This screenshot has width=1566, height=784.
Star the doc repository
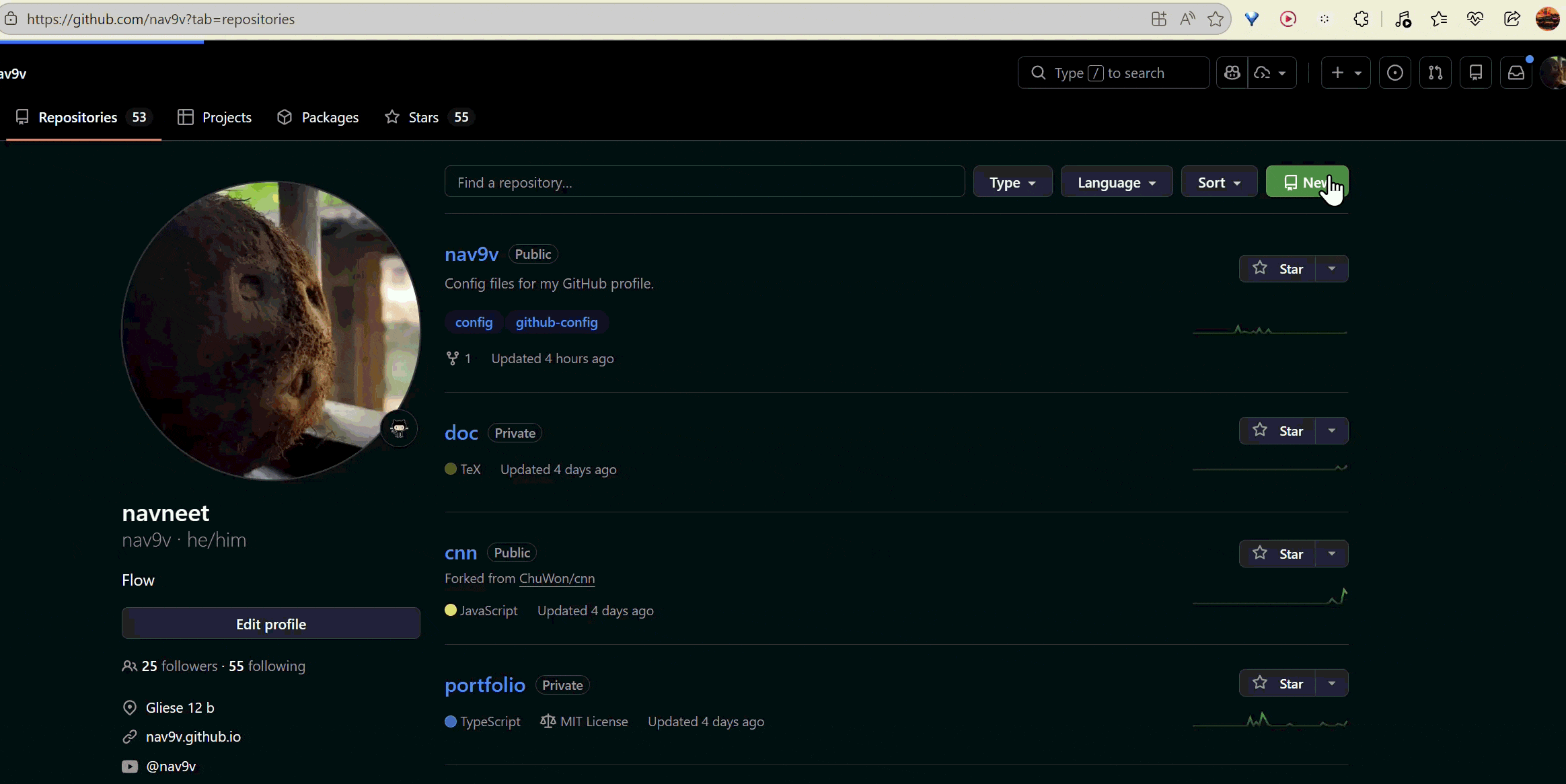pyautogui.click(x=1277, y=431)
